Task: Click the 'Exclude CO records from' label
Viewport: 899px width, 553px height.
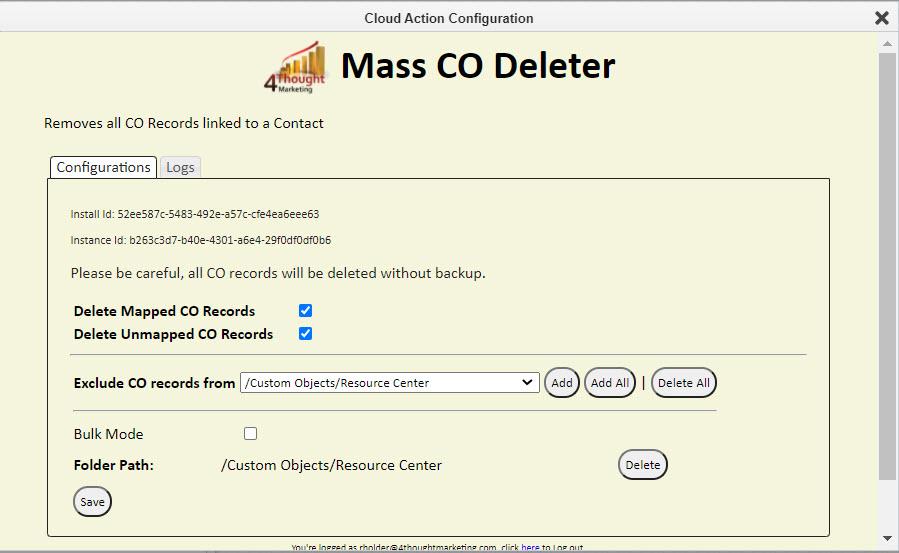Action: coord(154,383)
